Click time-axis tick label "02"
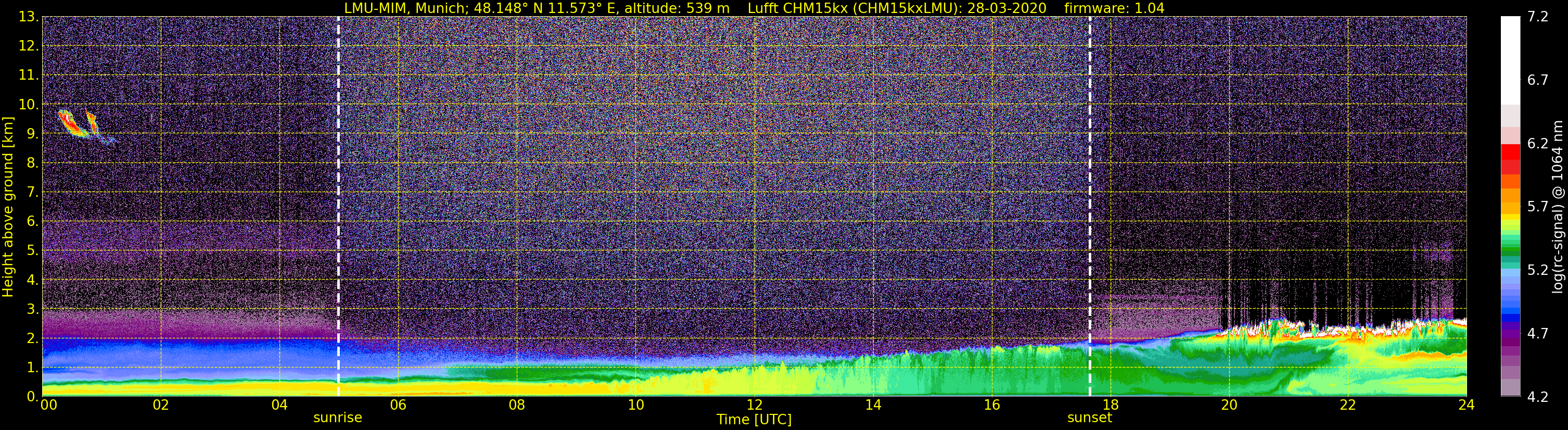The height and width of the screenshot is (430, 1568). pyautogui.click(x=161, y=406)
